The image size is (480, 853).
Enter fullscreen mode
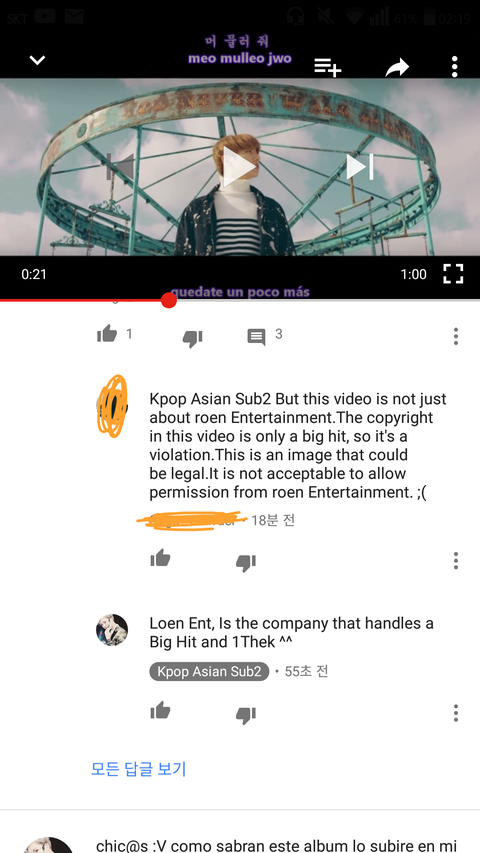tap(453, 274)
